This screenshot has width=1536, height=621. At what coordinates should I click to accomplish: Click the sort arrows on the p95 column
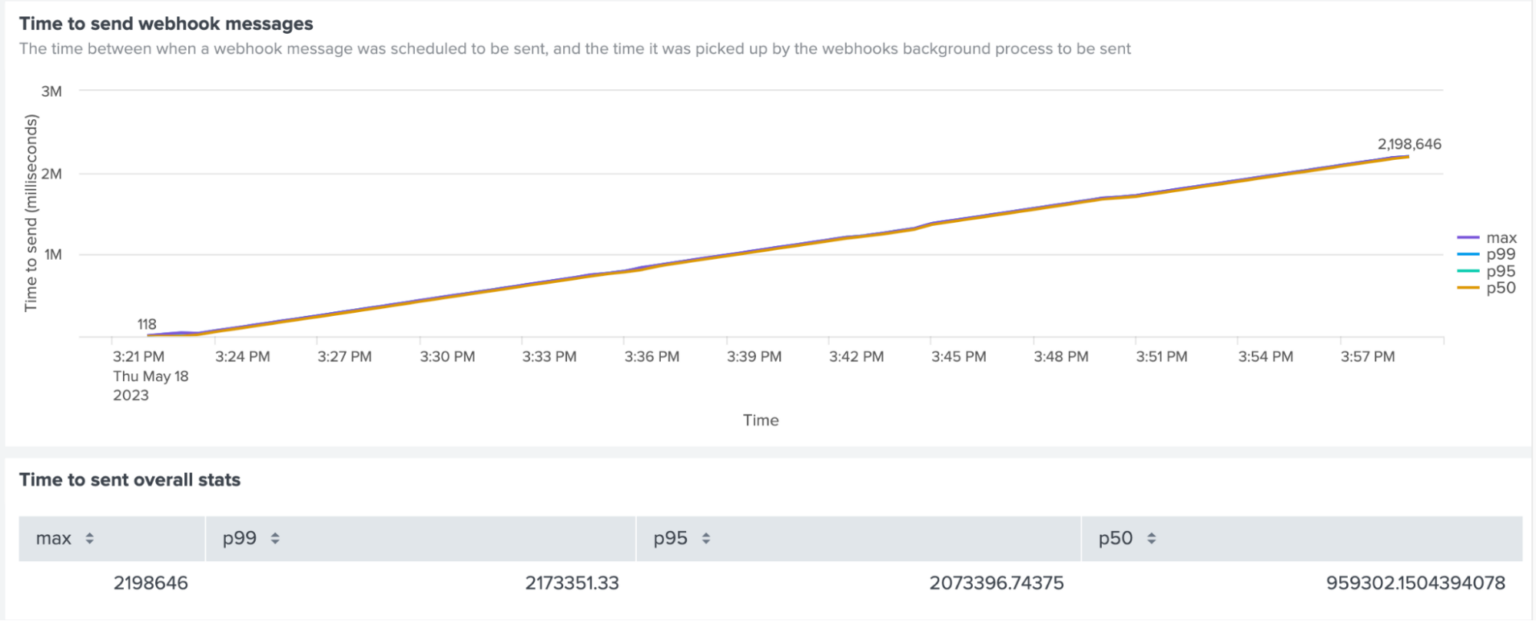704,538
